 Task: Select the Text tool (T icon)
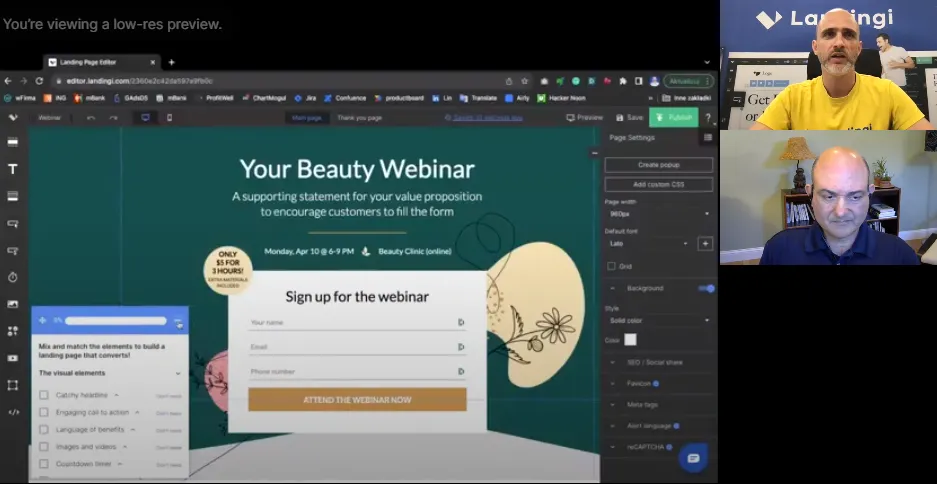tap(13, 170)
